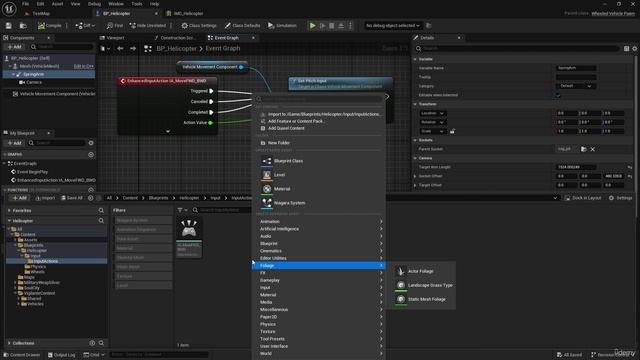Open Content Drawer in status bar

pyautogui.click(x=22, y=355)
